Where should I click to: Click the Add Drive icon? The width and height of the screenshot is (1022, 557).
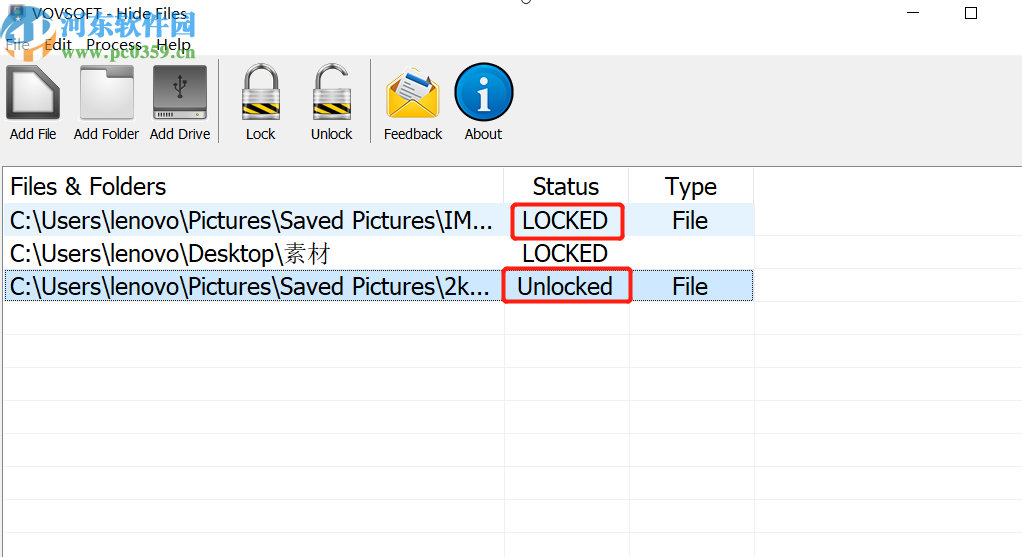(180, 95)
